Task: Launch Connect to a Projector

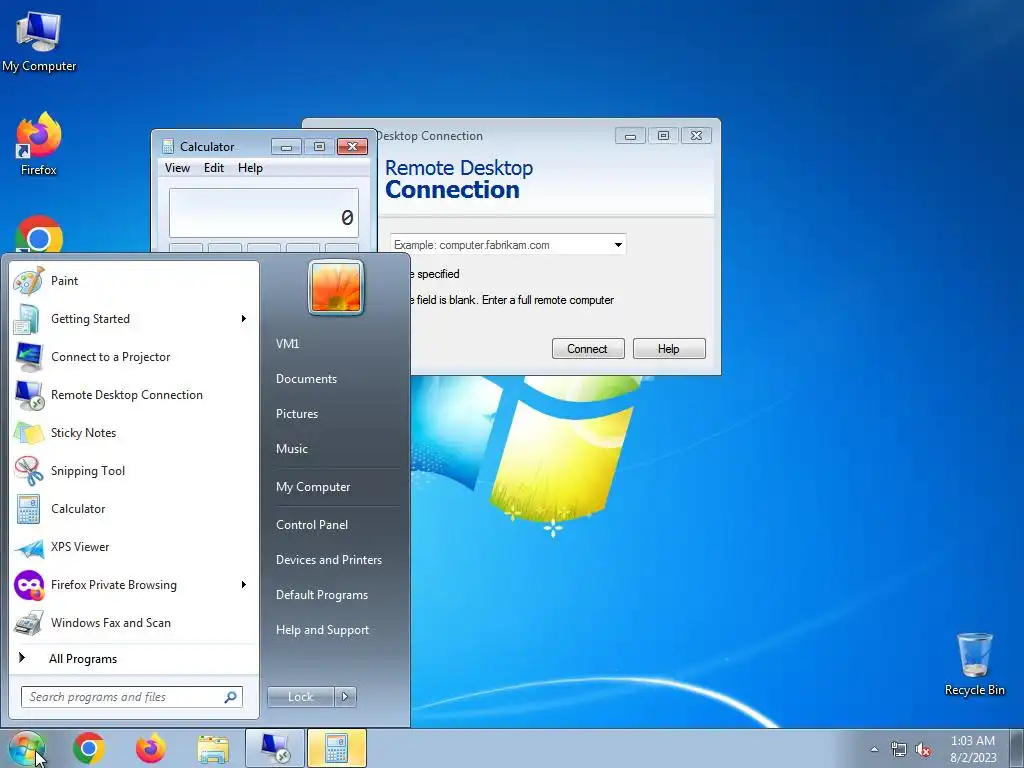Action: [x=134, y=357]
